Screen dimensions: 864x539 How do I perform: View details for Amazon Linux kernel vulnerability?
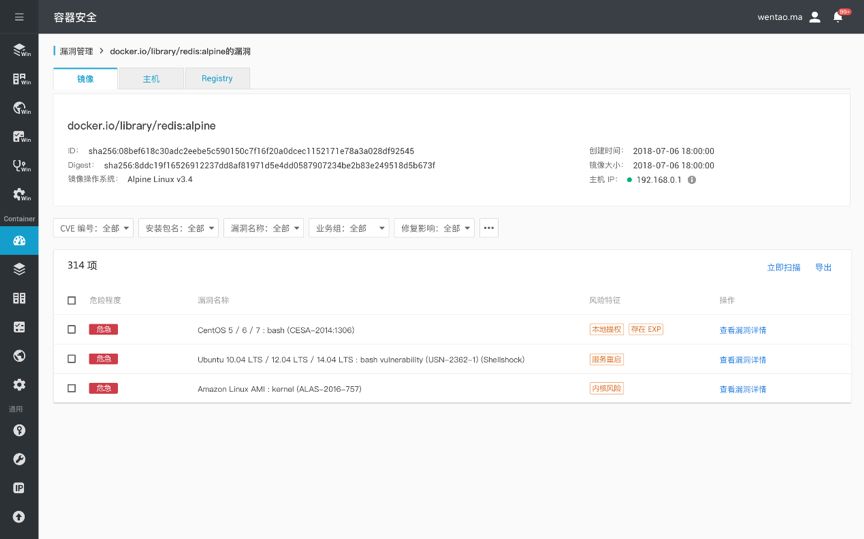(743, 389)
